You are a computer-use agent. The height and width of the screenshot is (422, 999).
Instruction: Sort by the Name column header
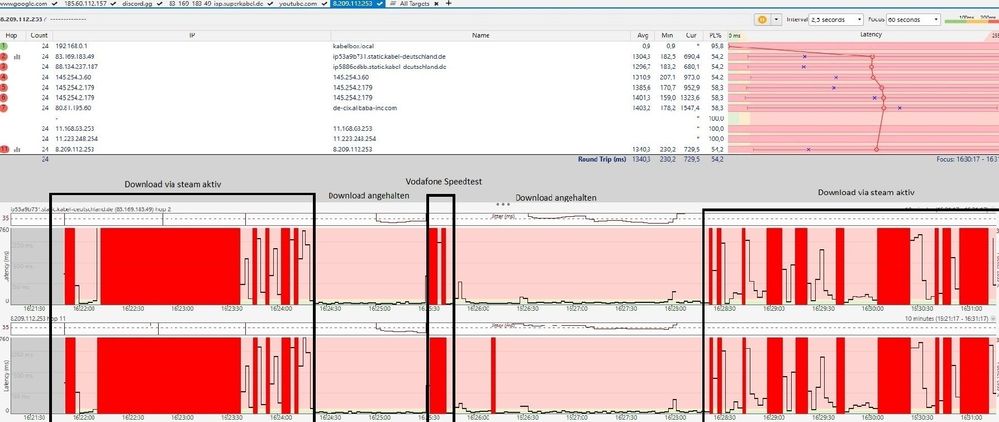481,35
